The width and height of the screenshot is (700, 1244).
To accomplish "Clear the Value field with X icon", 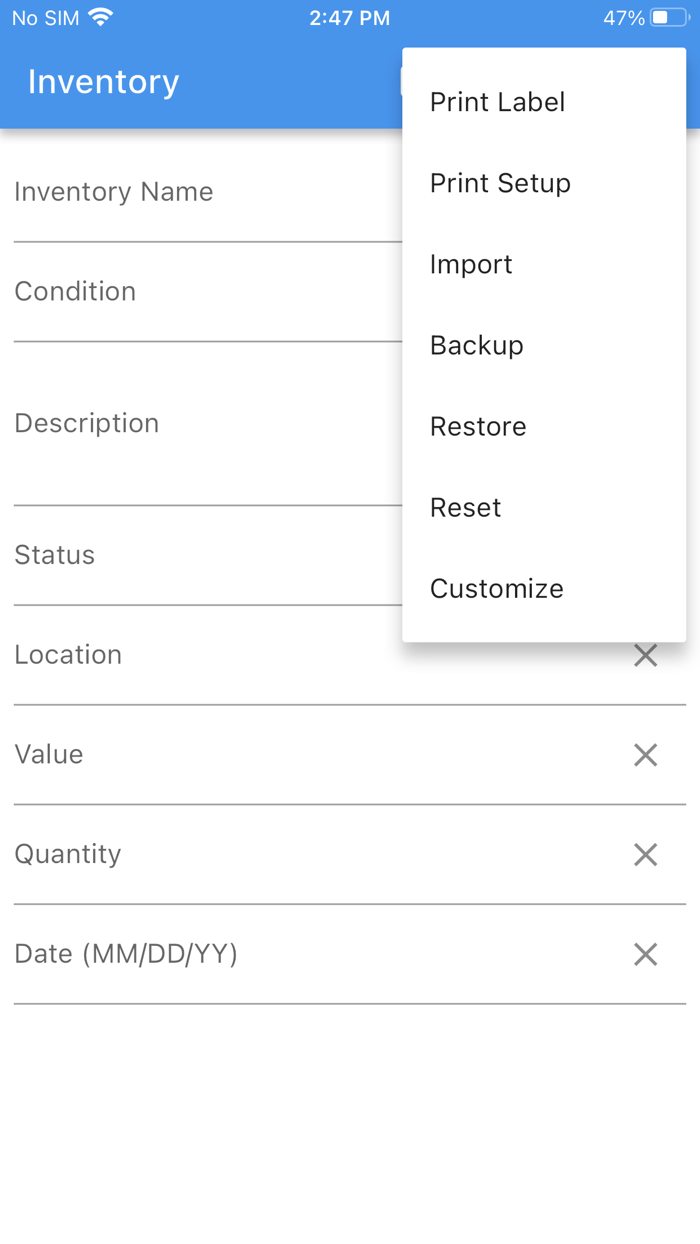I will 645,755.
